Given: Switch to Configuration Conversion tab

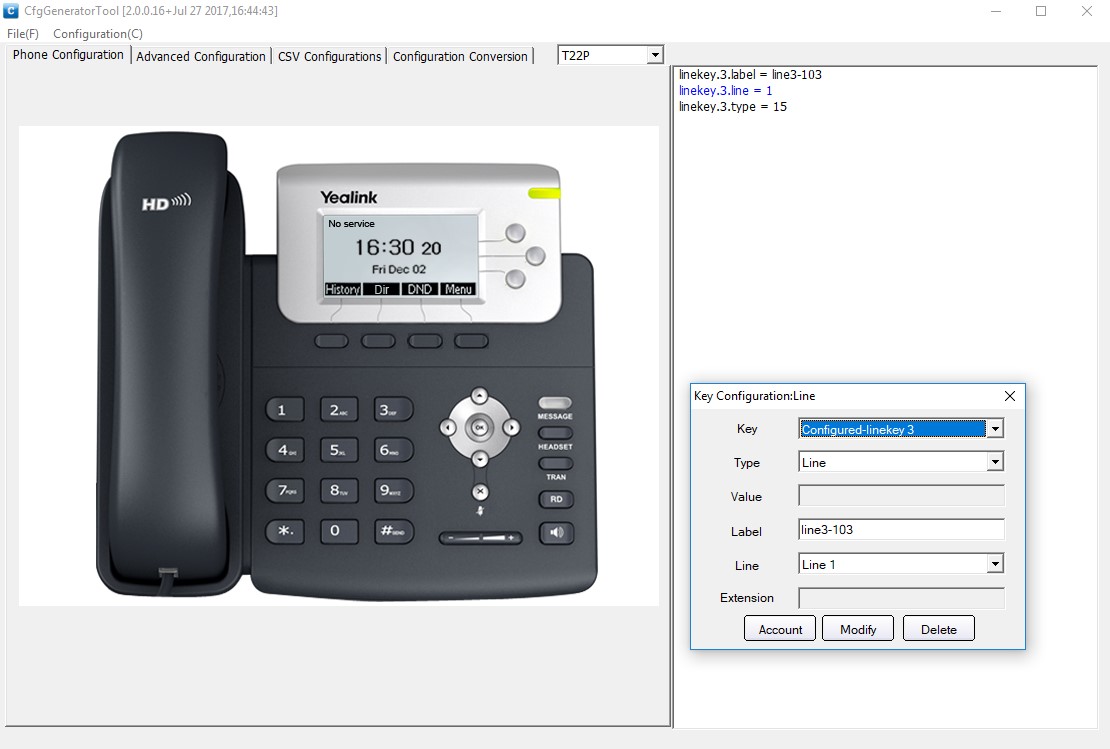Looking at the screenshot, I should [x=460, y=56].
